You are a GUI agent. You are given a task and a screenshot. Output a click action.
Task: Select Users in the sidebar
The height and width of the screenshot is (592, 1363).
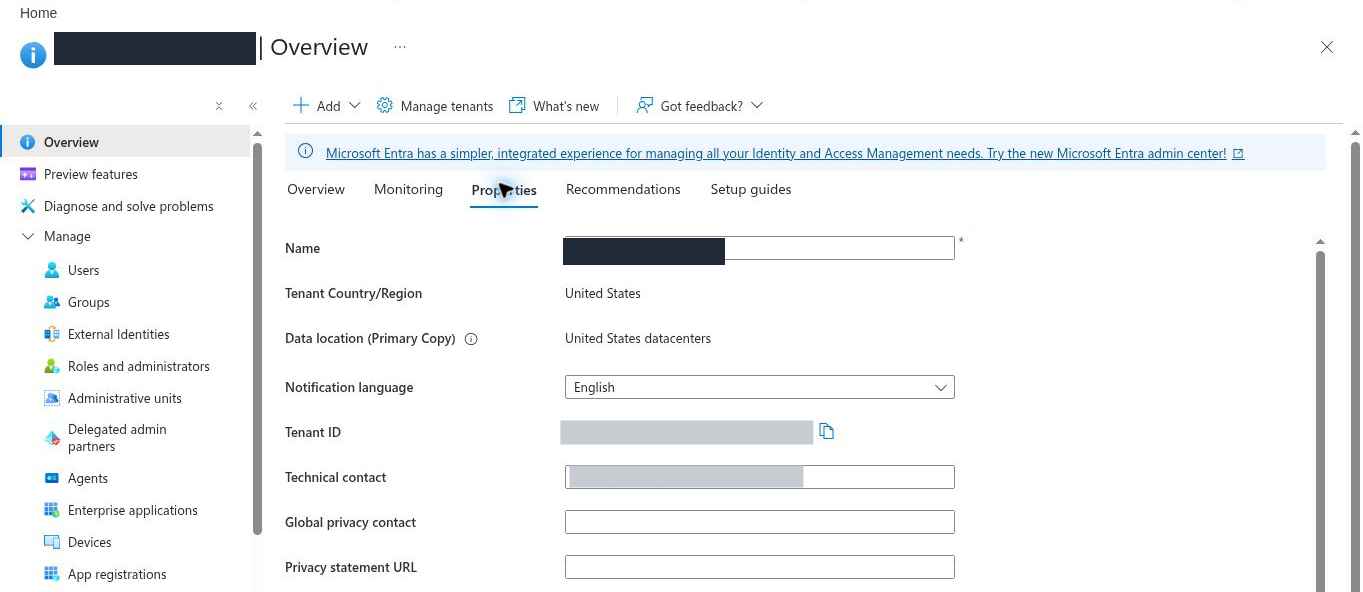point(84,270)
